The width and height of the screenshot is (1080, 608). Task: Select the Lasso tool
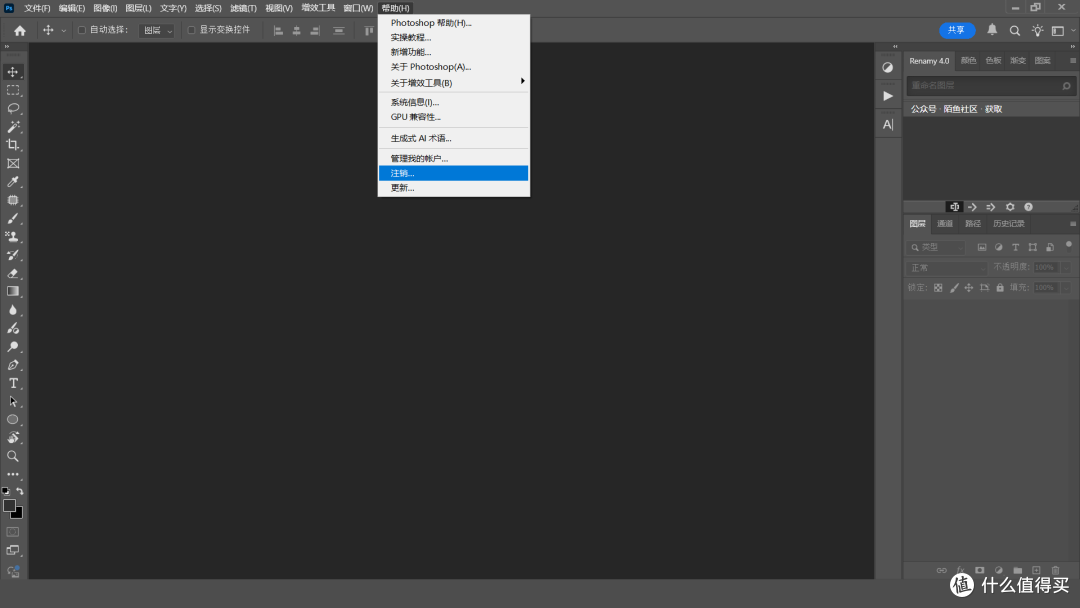13,108
